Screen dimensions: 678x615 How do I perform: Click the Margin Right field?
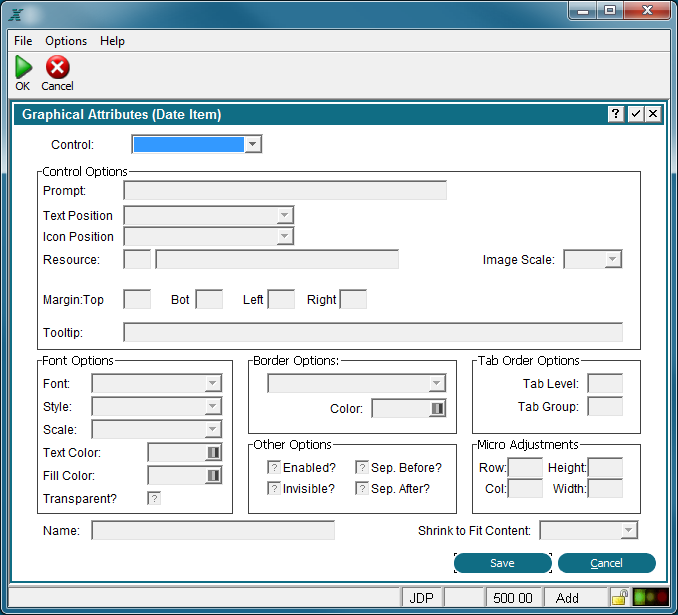pyautogui.click(x=353, y=299)
